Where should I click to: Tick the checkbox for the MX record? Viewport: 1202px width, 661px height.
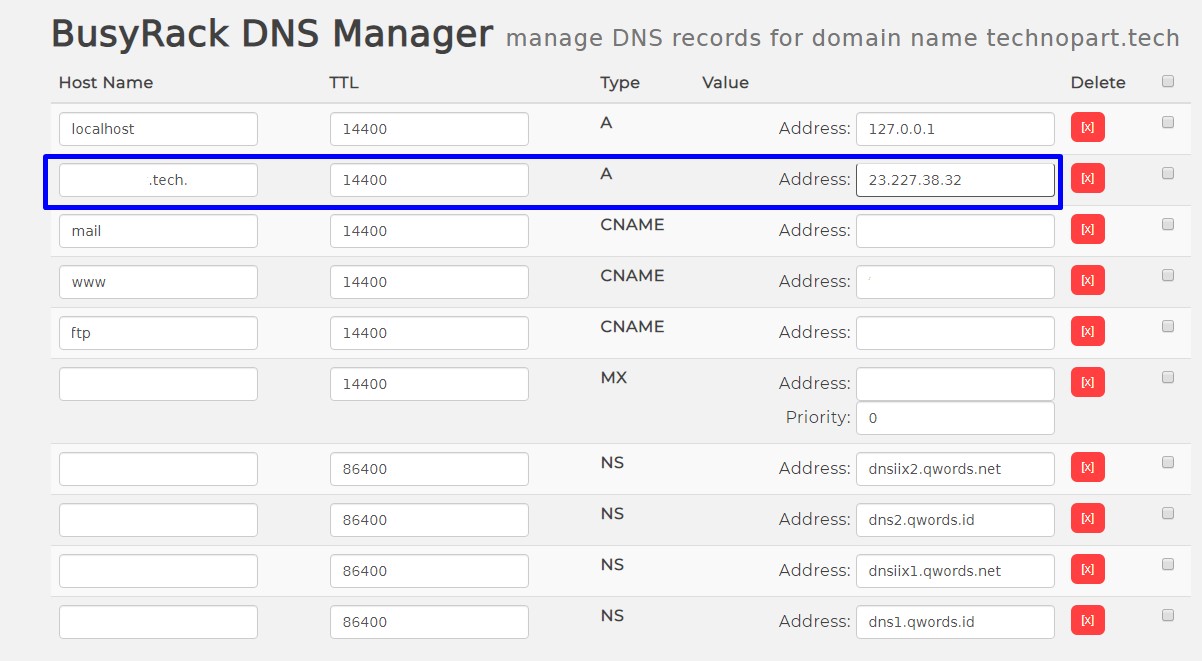1167,377
